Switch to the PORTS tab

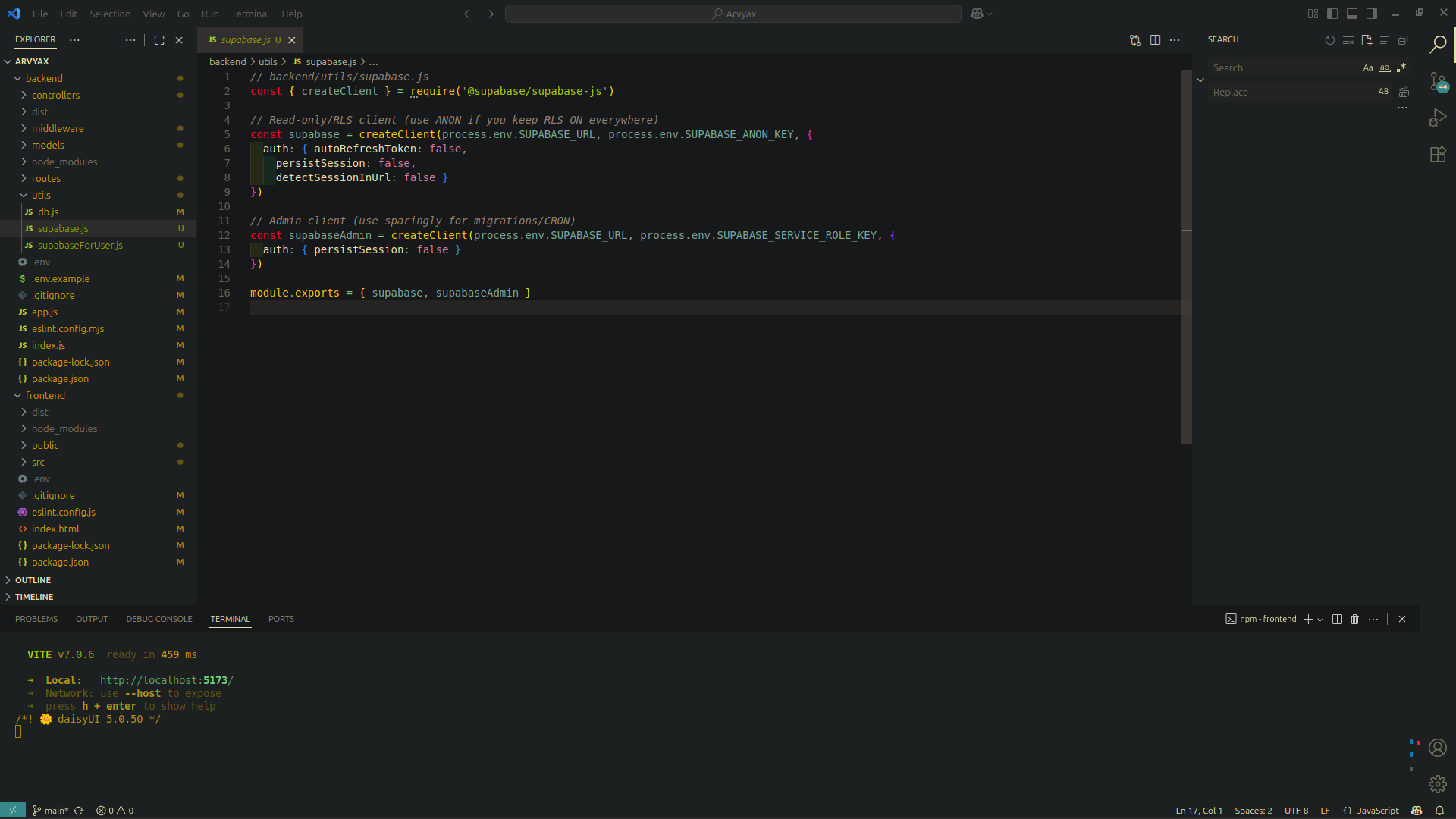(281, 619)
